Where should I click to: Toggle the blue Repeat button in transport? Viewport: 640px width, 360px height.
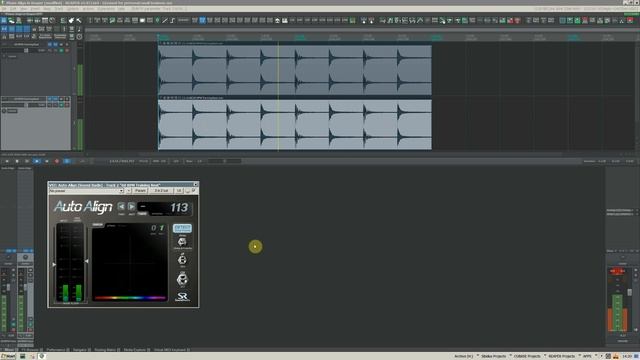tap(67, 161)
